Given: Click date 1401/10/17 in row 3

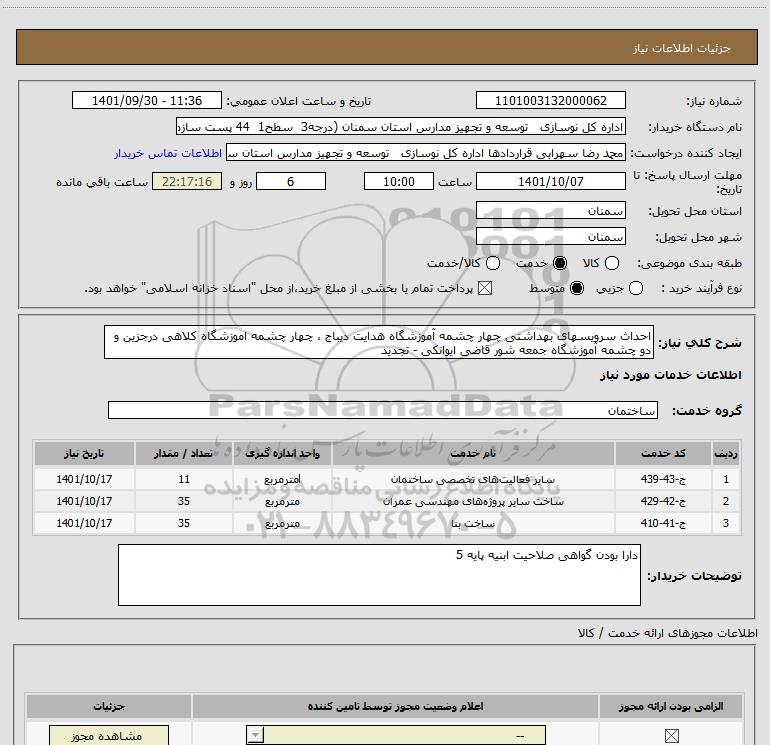Looking at the screenshot, I should (x=84, y=523).
